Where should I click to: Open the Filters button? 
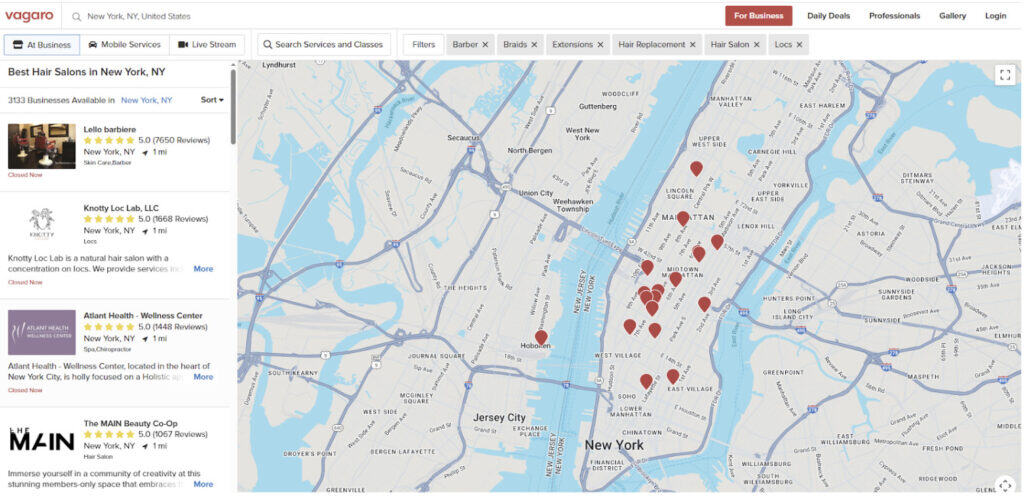(424, 45)
